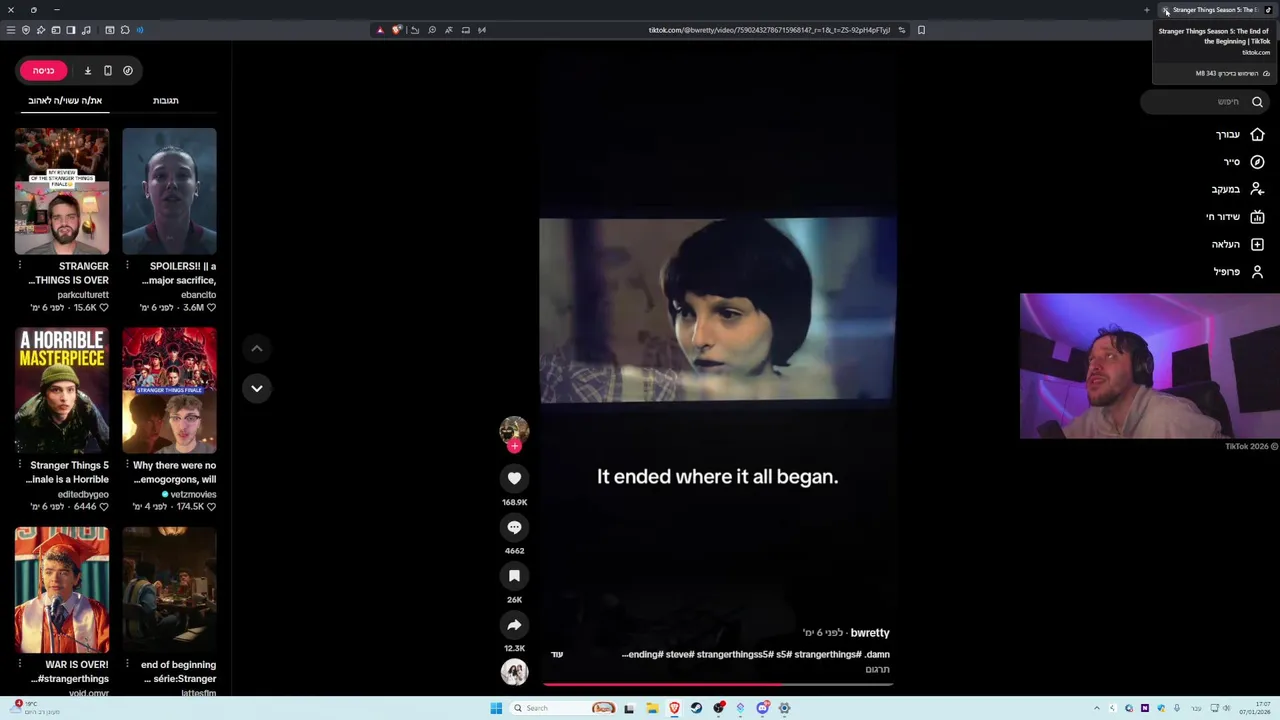Image resolution: width=1280 pixels, height=720 pixels.
Task: Open options dots for SPOILERS card
Action: 127,266
